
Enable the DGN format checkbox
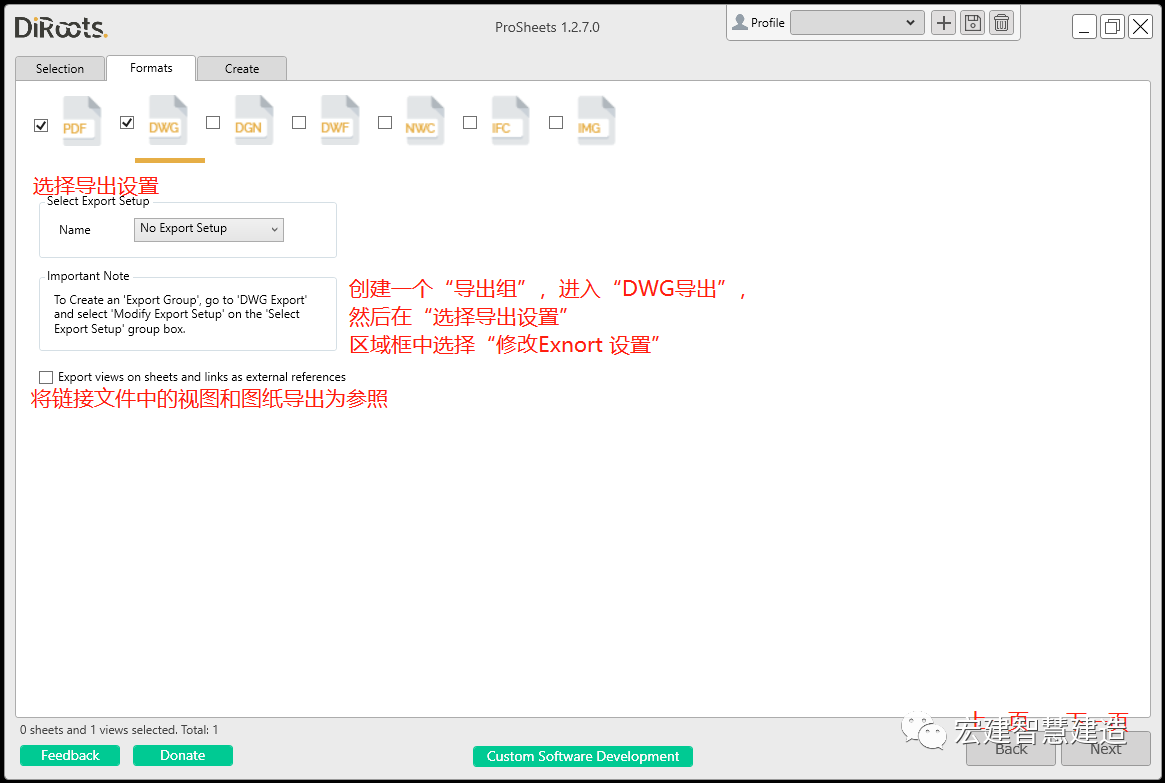point(213,123)
